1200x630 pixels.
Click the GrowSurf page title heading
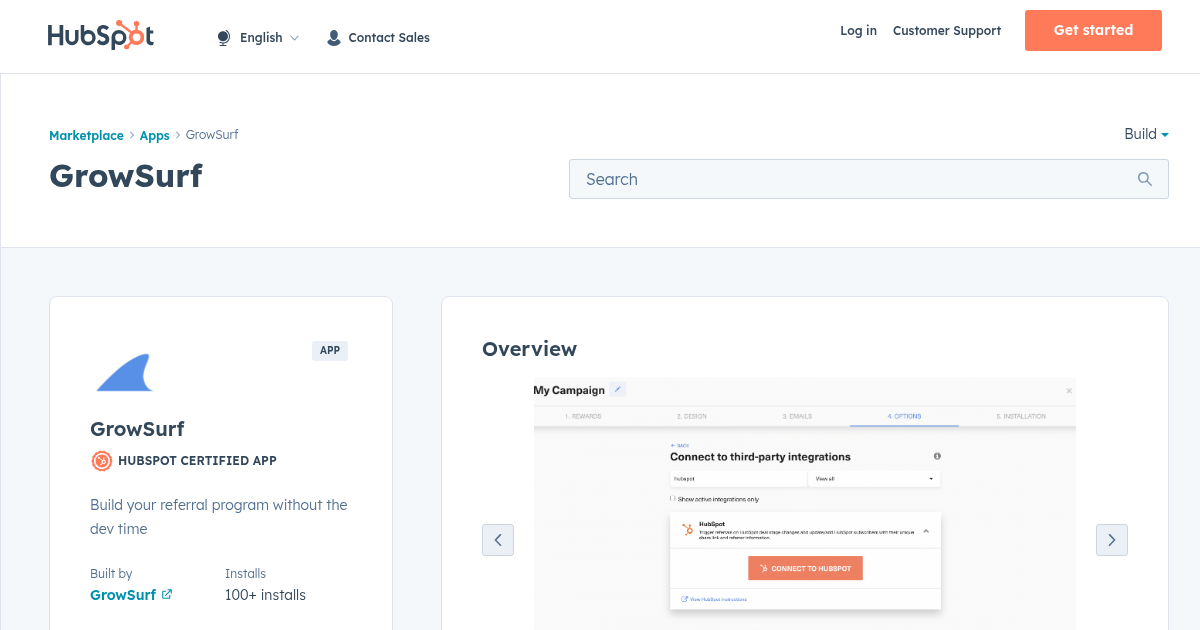click(x=126, y=176)
